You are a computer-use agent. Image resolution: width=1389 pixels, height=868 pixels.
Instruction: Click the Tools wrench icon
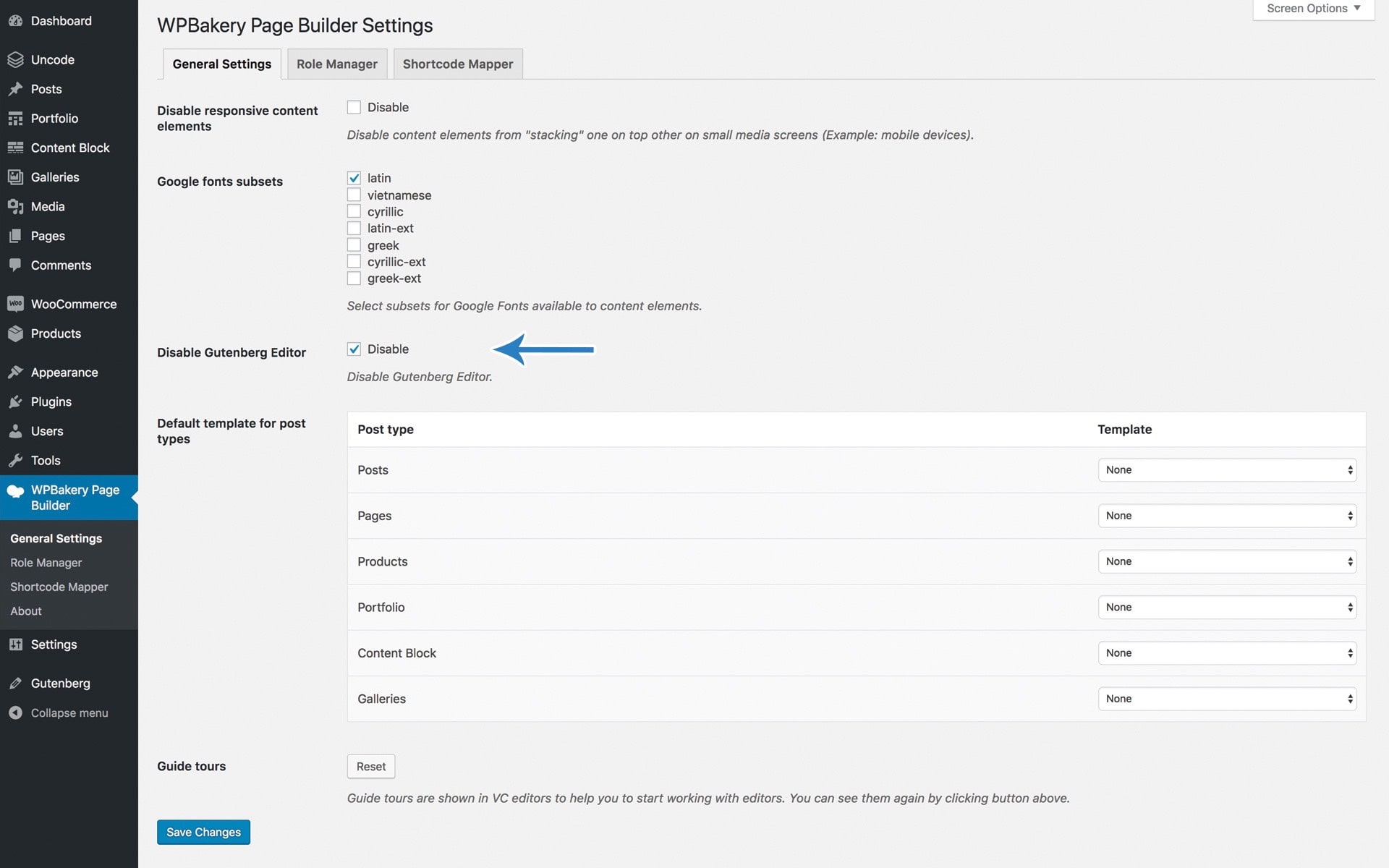(x=15, y=460)
